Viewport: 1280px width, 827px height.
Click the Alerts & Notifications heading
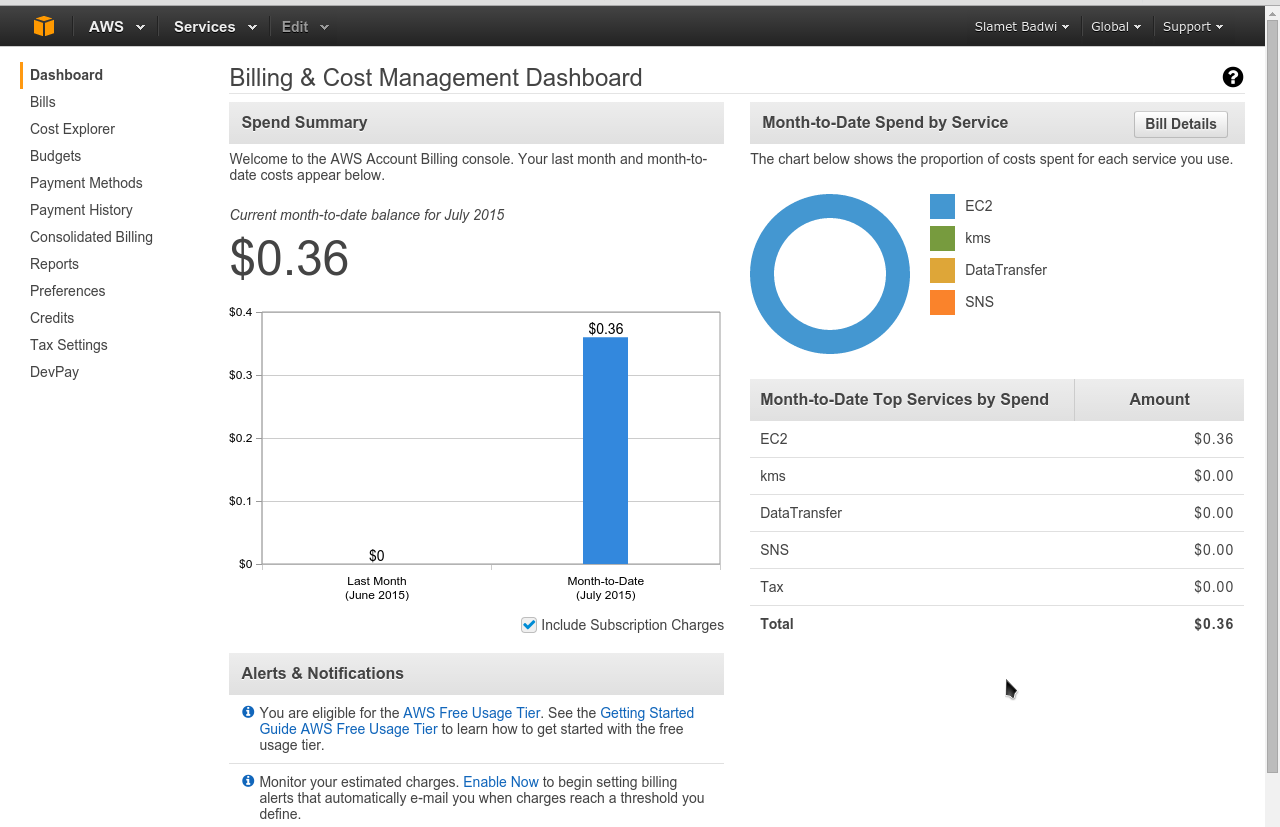click(322, 673)
